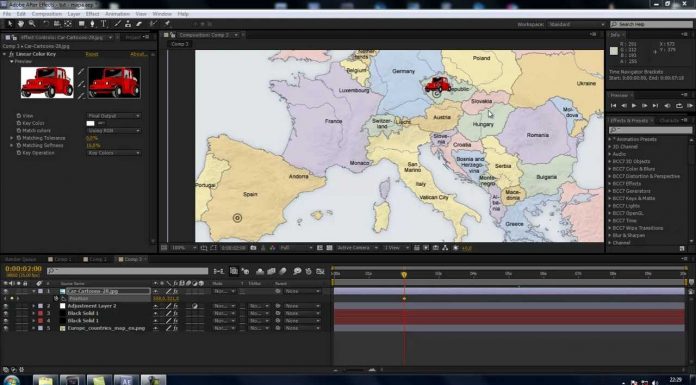Select the Rotation tool

tap(46, 24)
